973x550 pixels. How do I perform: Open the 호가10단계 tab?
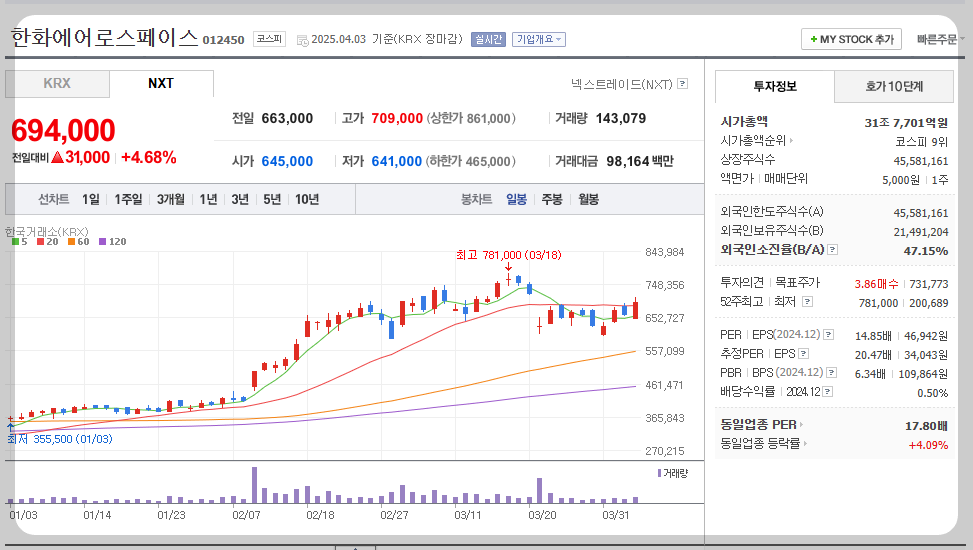coord(894,86)
